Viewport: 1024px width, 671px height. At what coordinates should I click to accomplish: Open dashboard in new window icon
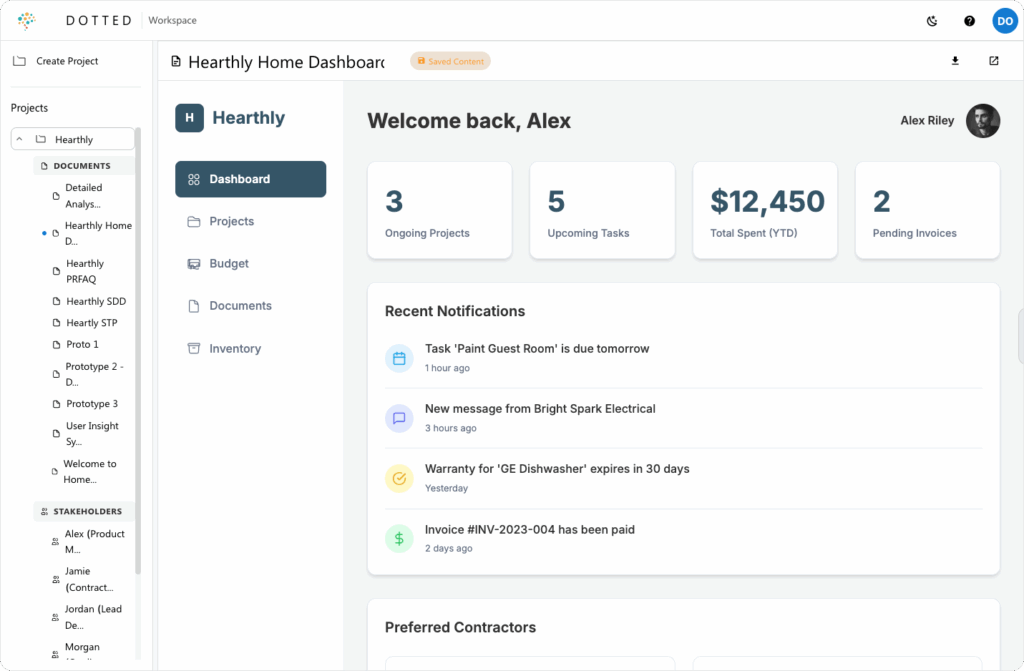[993, 61]
